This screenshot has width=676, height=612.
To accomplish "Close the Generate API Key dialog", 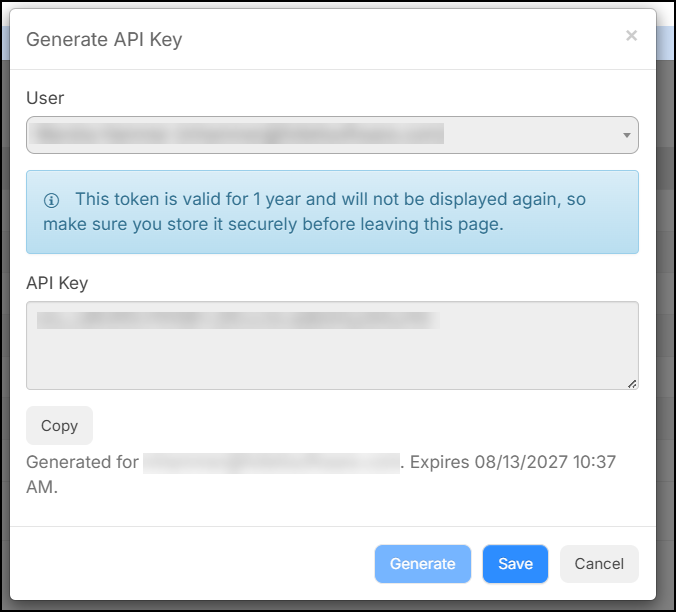I will pos(631,36).
